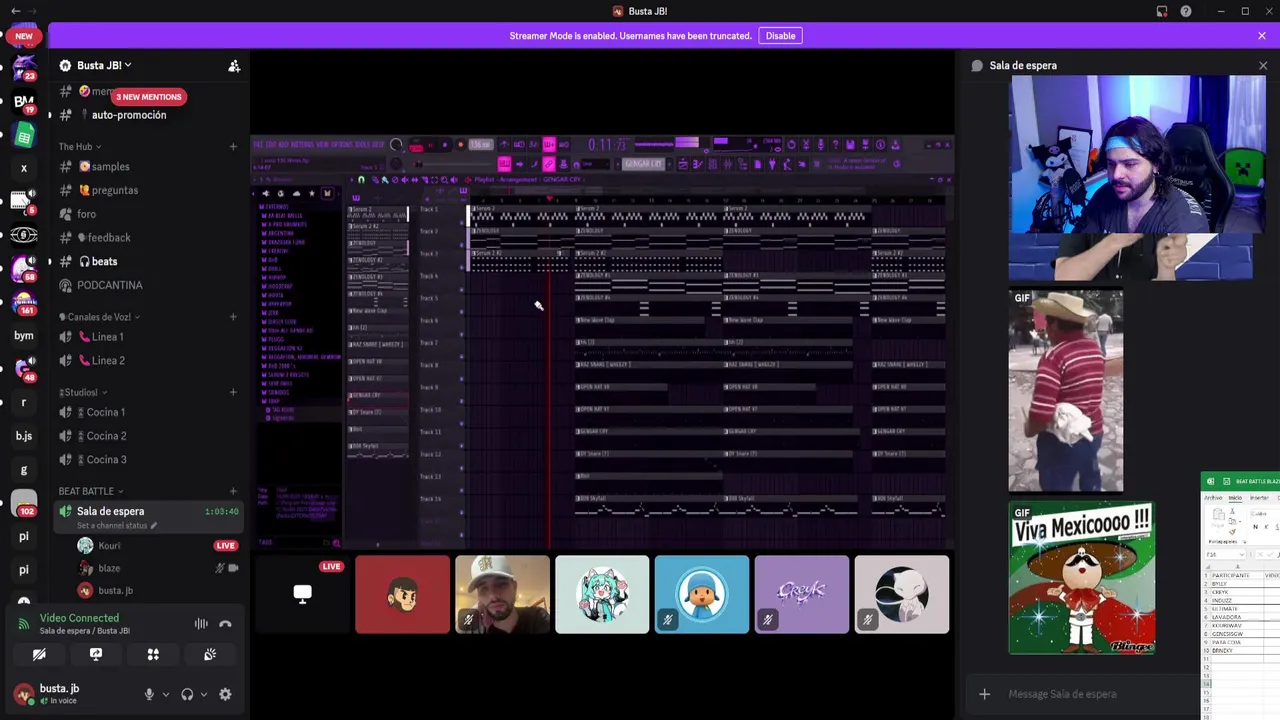The width and height of the screenshot is (1280, 720).
Task: Collapse the Canales de Voz! category
Action: click(x=99, y=317)
